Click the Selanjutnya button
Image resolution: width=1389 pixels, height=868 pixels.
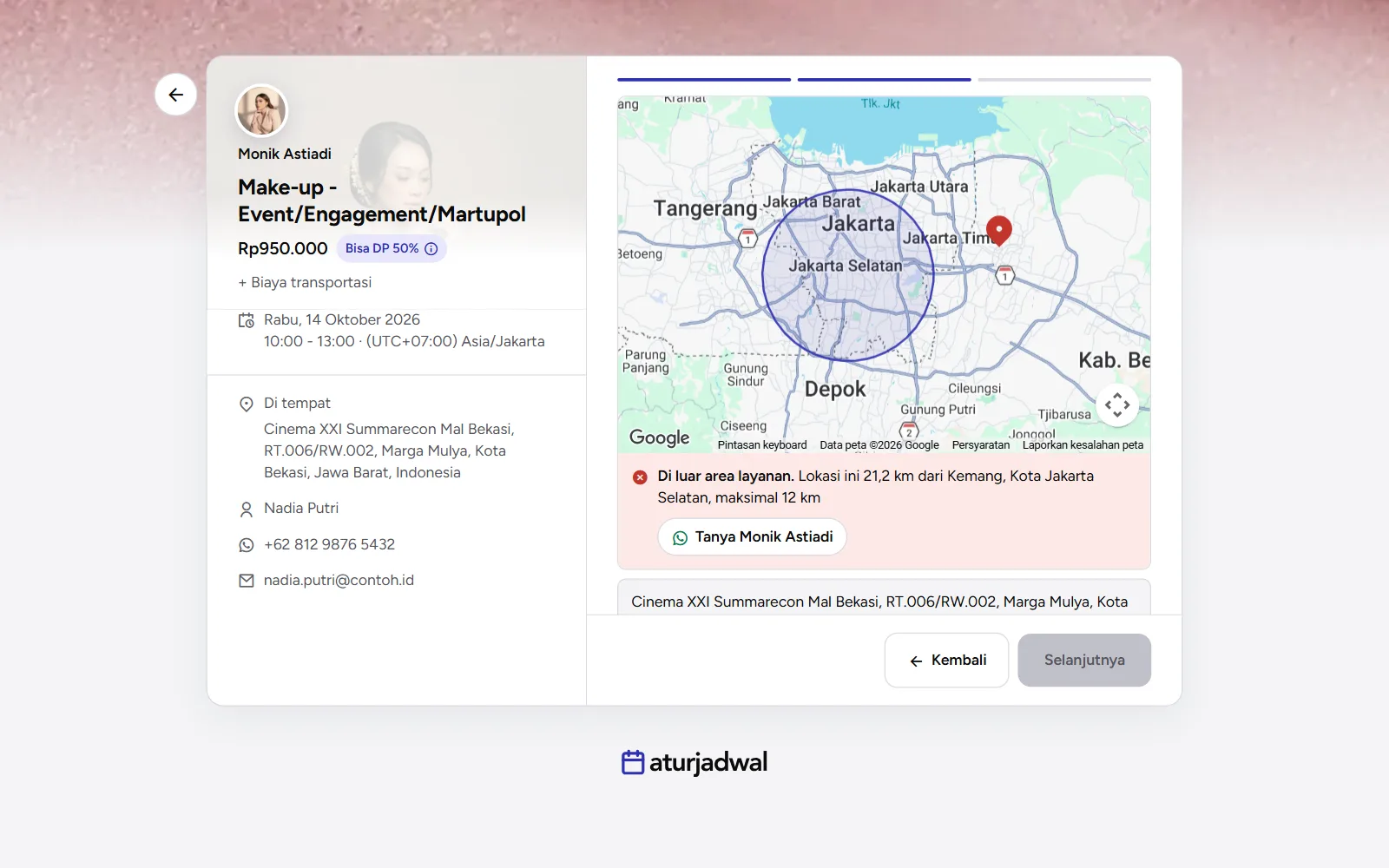[1084, 660]
